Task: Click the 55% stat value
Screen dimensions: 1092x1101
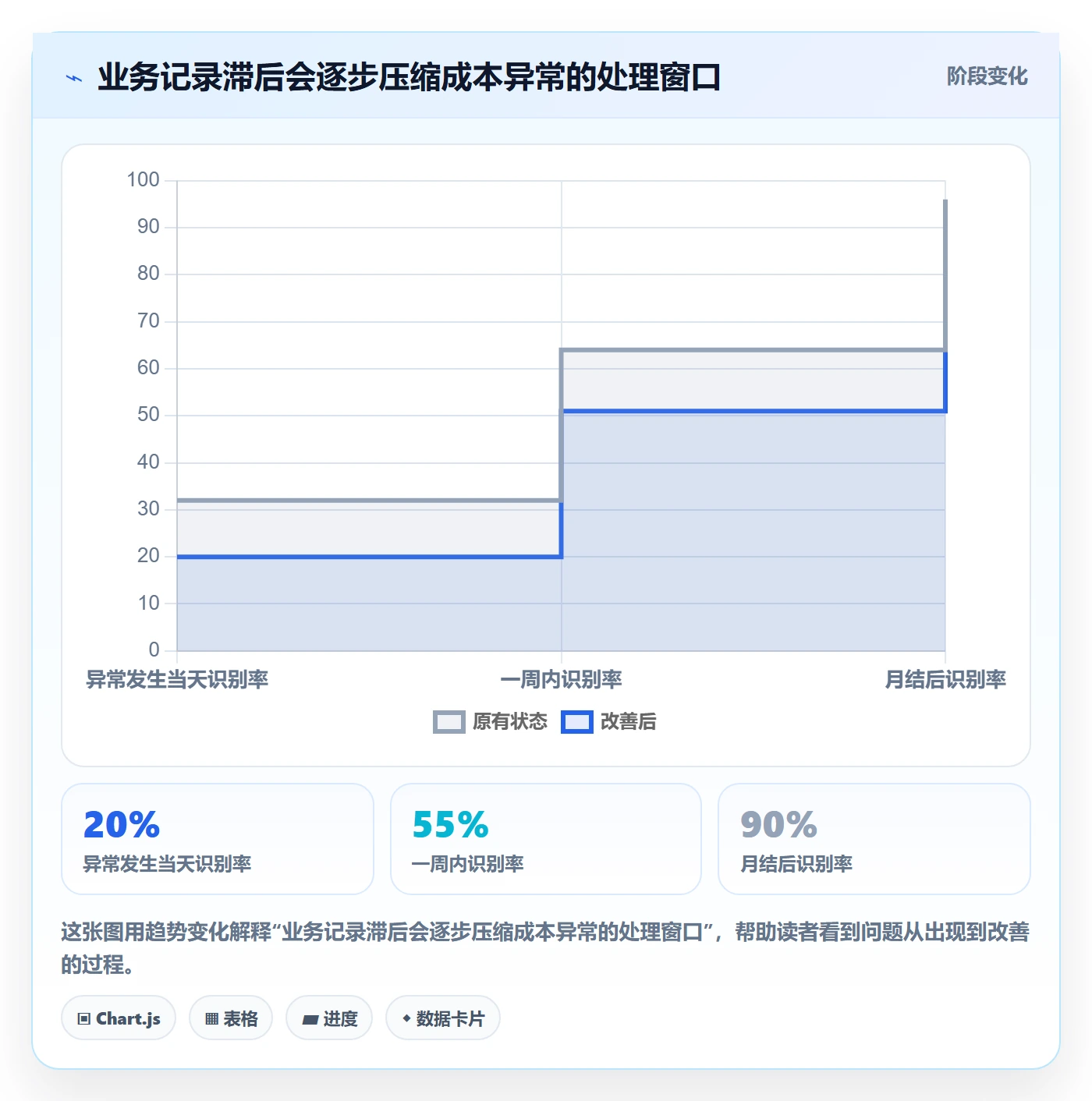Action: 450,825
